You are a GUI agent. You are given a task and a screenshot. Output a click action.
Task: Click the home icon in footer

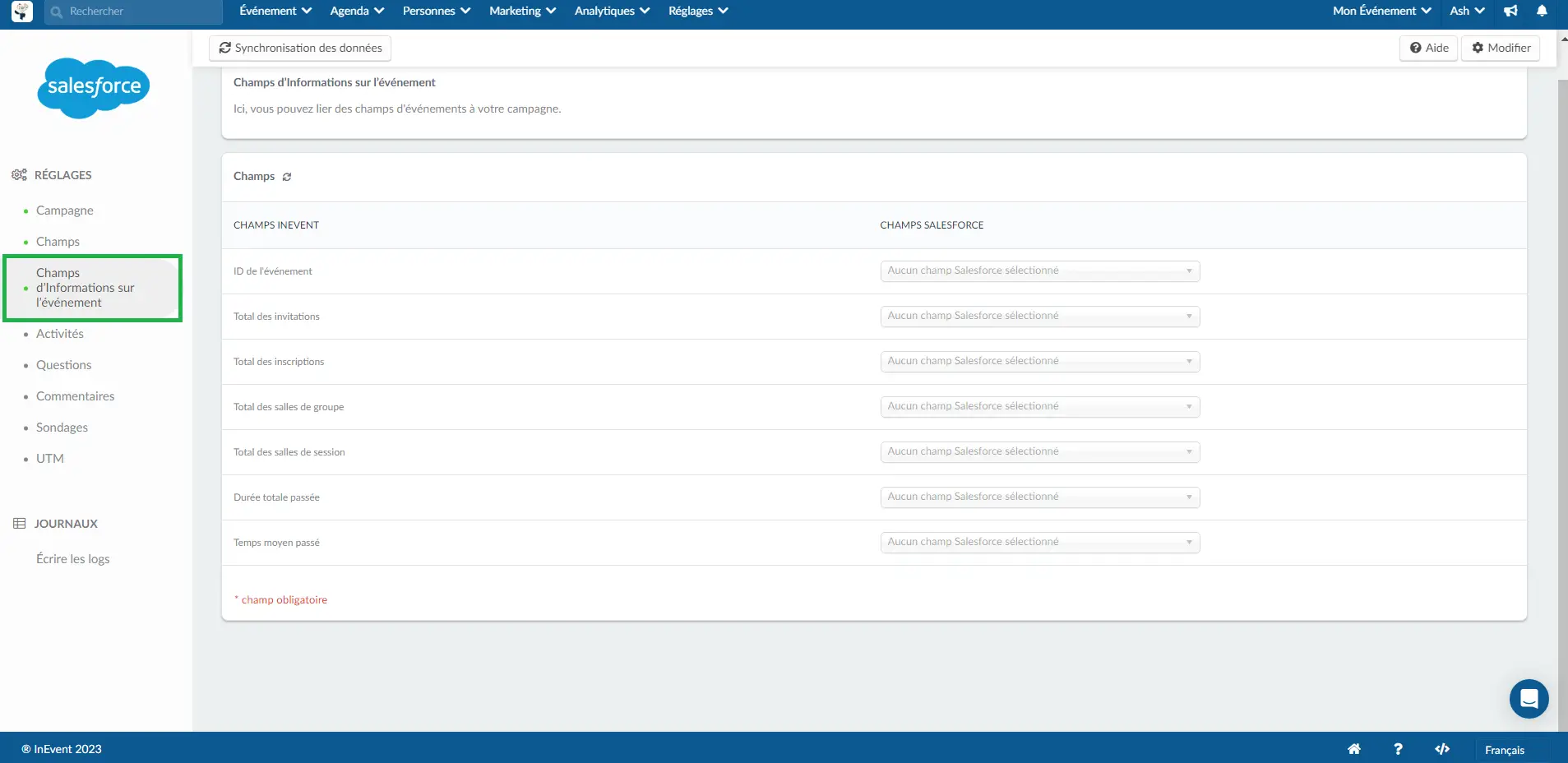(1353, 749)
